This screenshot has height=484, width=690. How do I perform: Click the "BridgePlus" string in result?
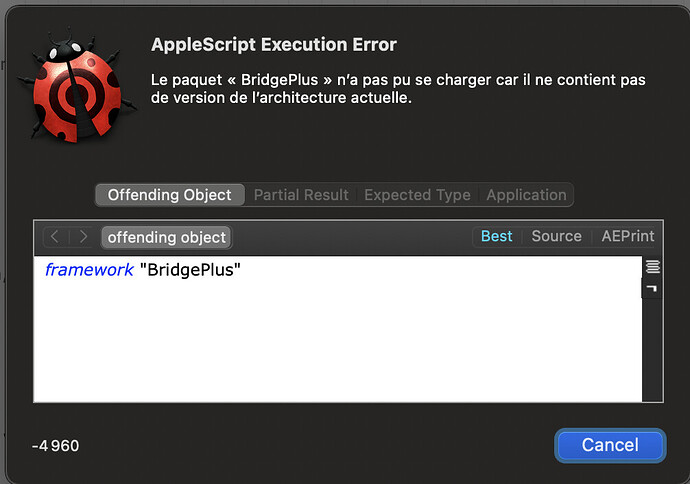coord(190,270)
